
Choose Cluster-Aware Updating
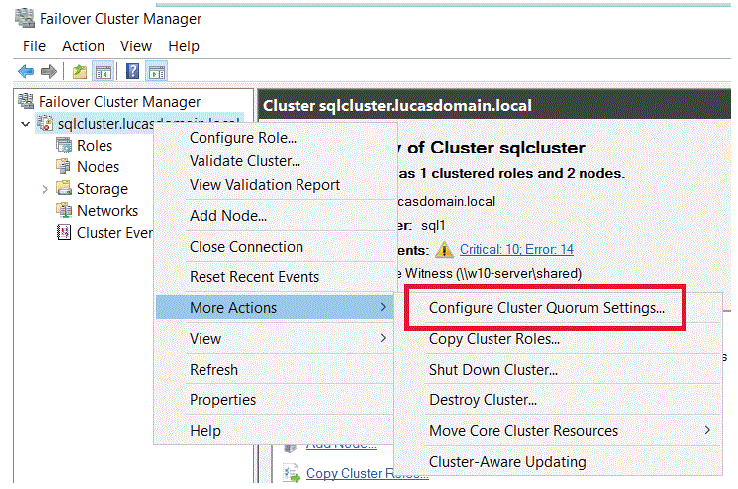click(x=507, y=462)
